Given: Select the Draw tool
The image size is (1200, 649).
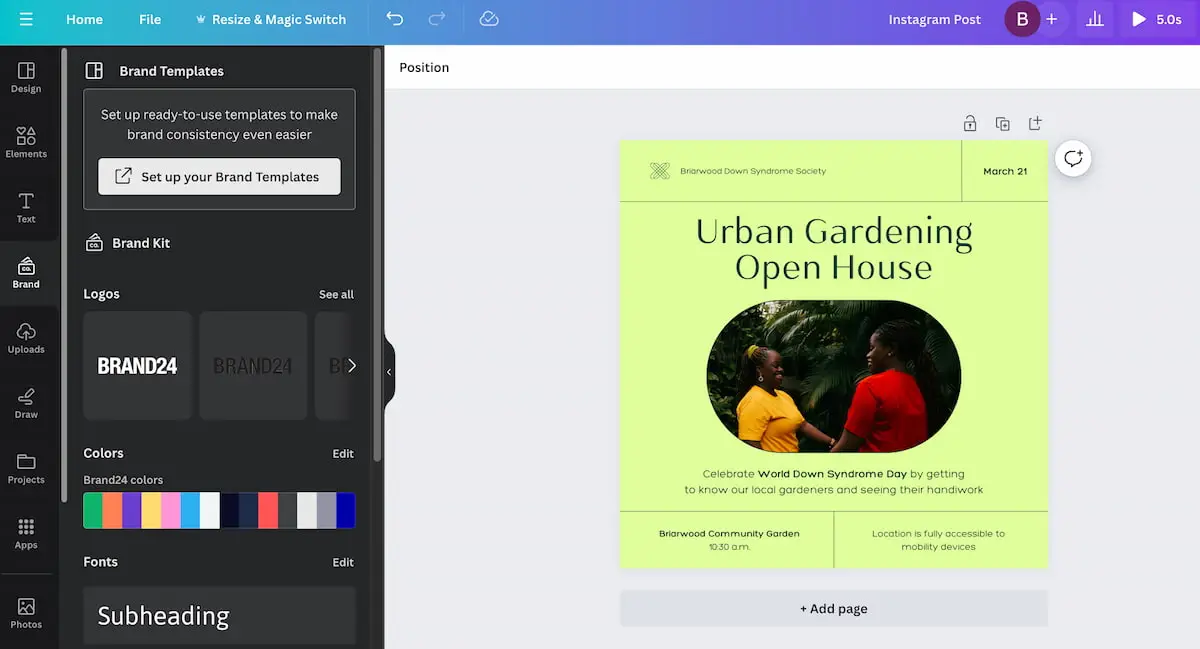Looking at the screenshot, I should click(26, 402).
